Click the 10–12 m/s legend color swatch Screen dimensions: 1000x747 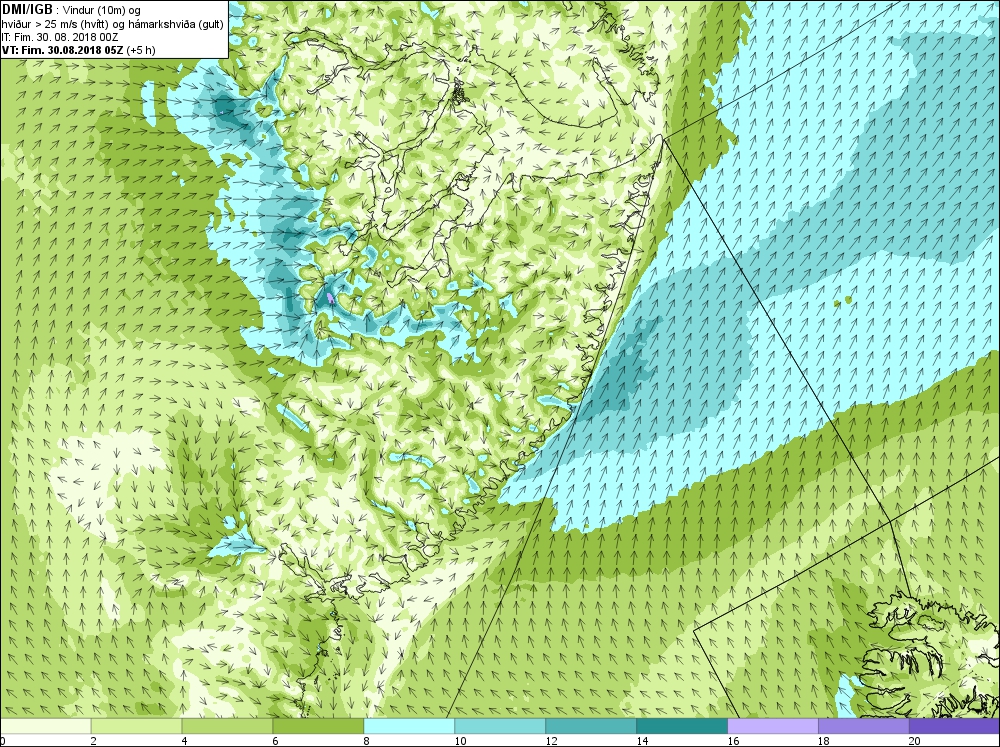[500, 726]
